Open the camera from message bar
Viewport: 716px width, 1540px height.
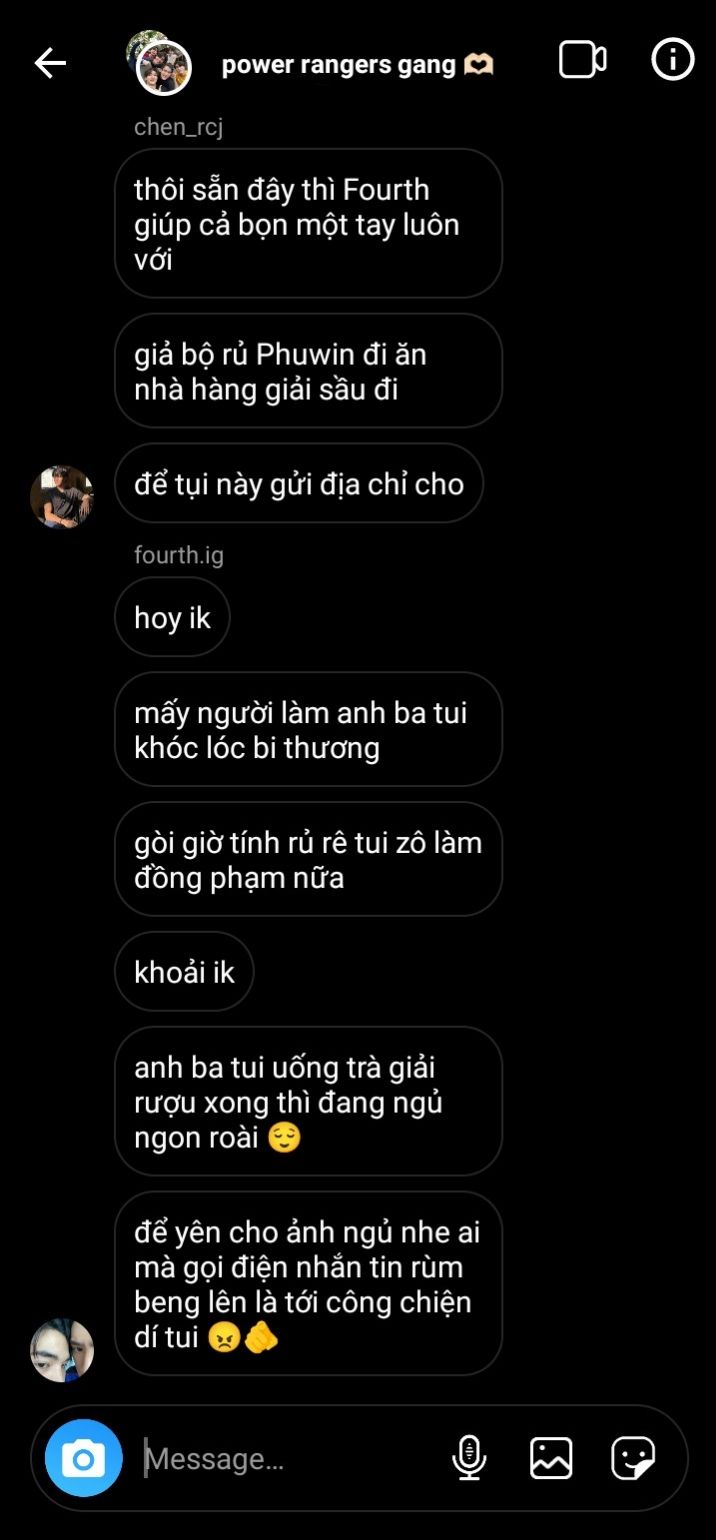click(84, 1459)
